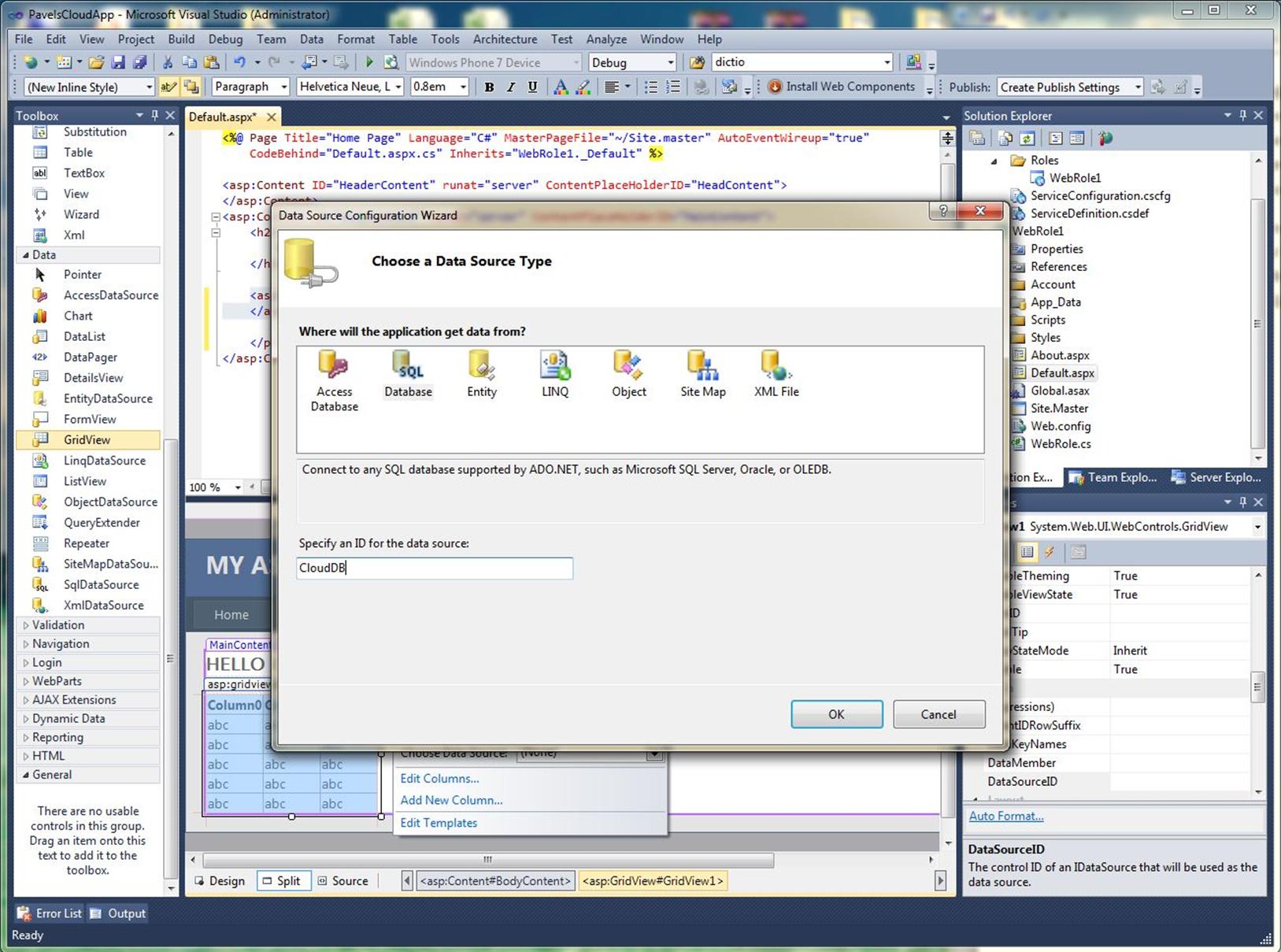Viewport: 1281px width, 952px height.
Task: Click the numbered list toolbar icon
Action: 673,87
